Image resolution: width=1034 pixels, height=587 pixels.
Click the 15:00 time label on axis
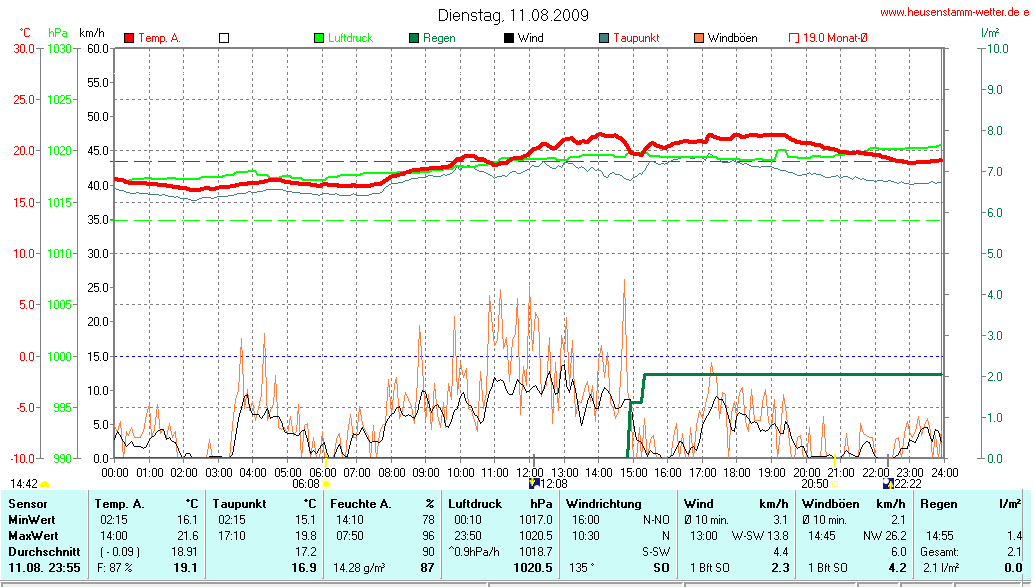pos(633,471)
